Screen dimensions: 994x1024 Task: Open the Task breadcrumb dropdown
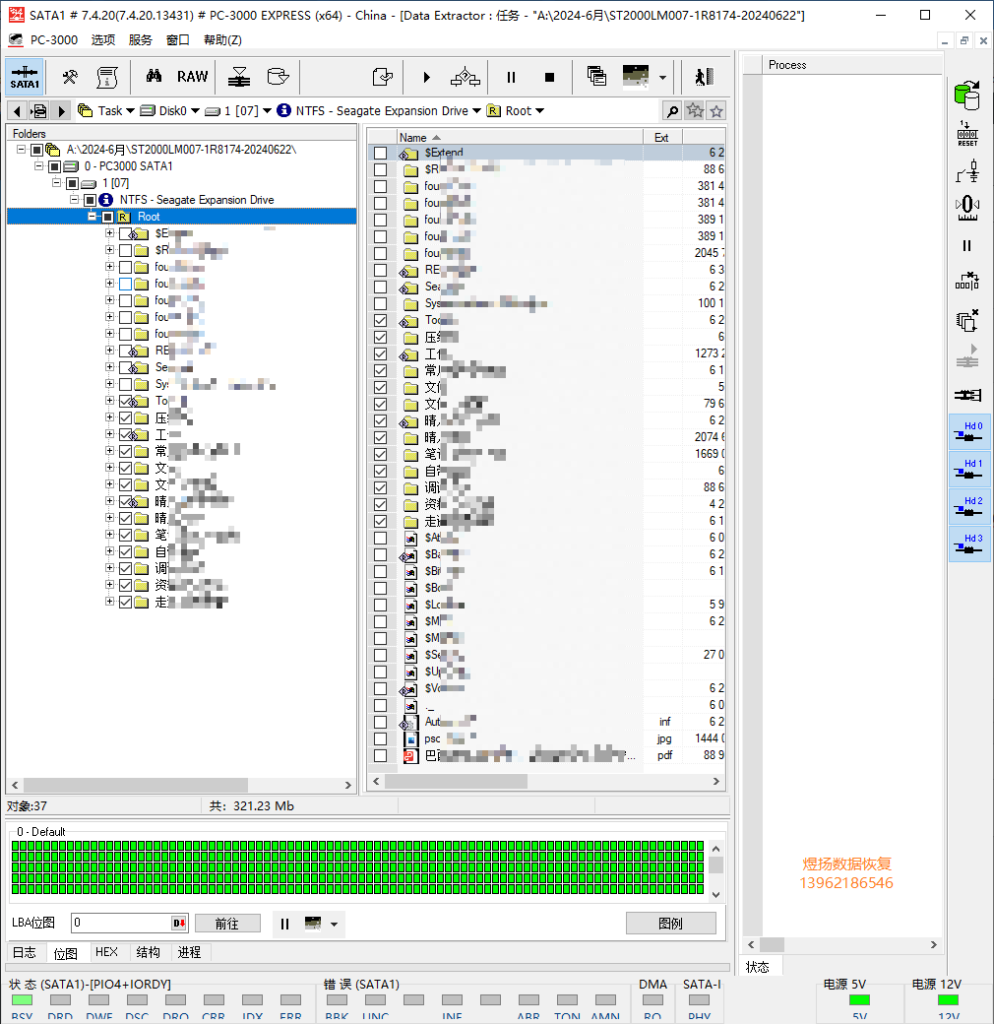(x=130, y=111)
